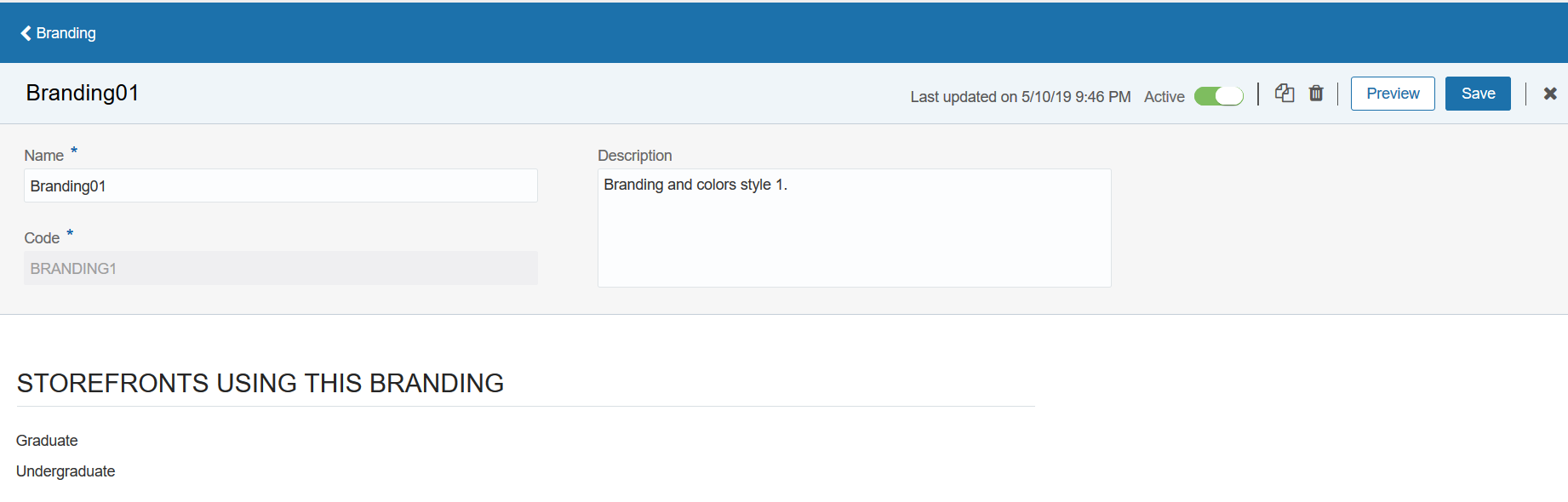
Task: Click the Code field label
Action: point(42,238)
